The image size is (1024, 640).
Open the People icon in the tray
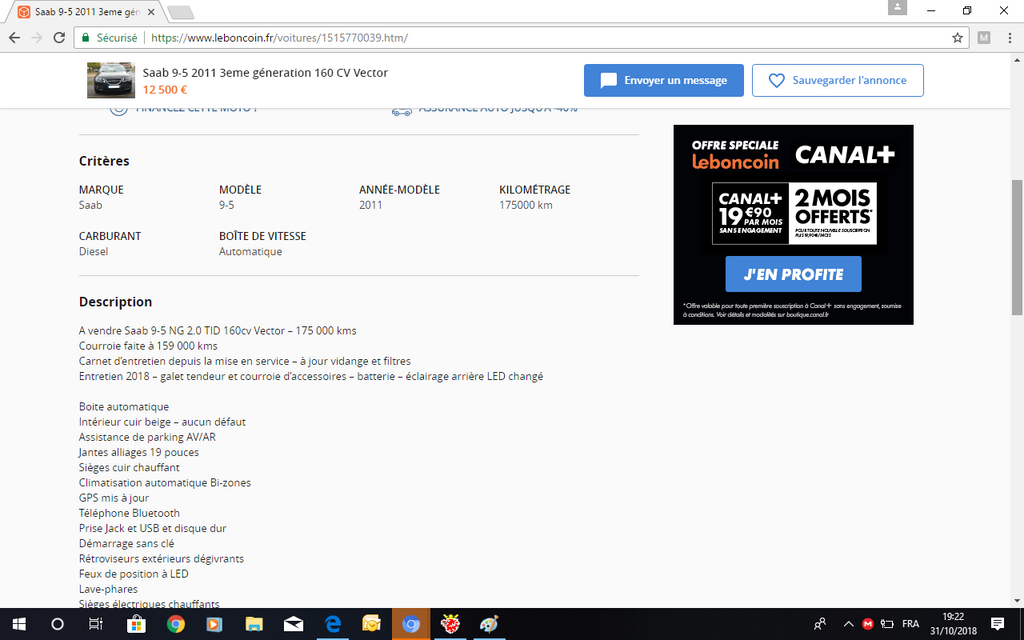[x=820, y=624]
